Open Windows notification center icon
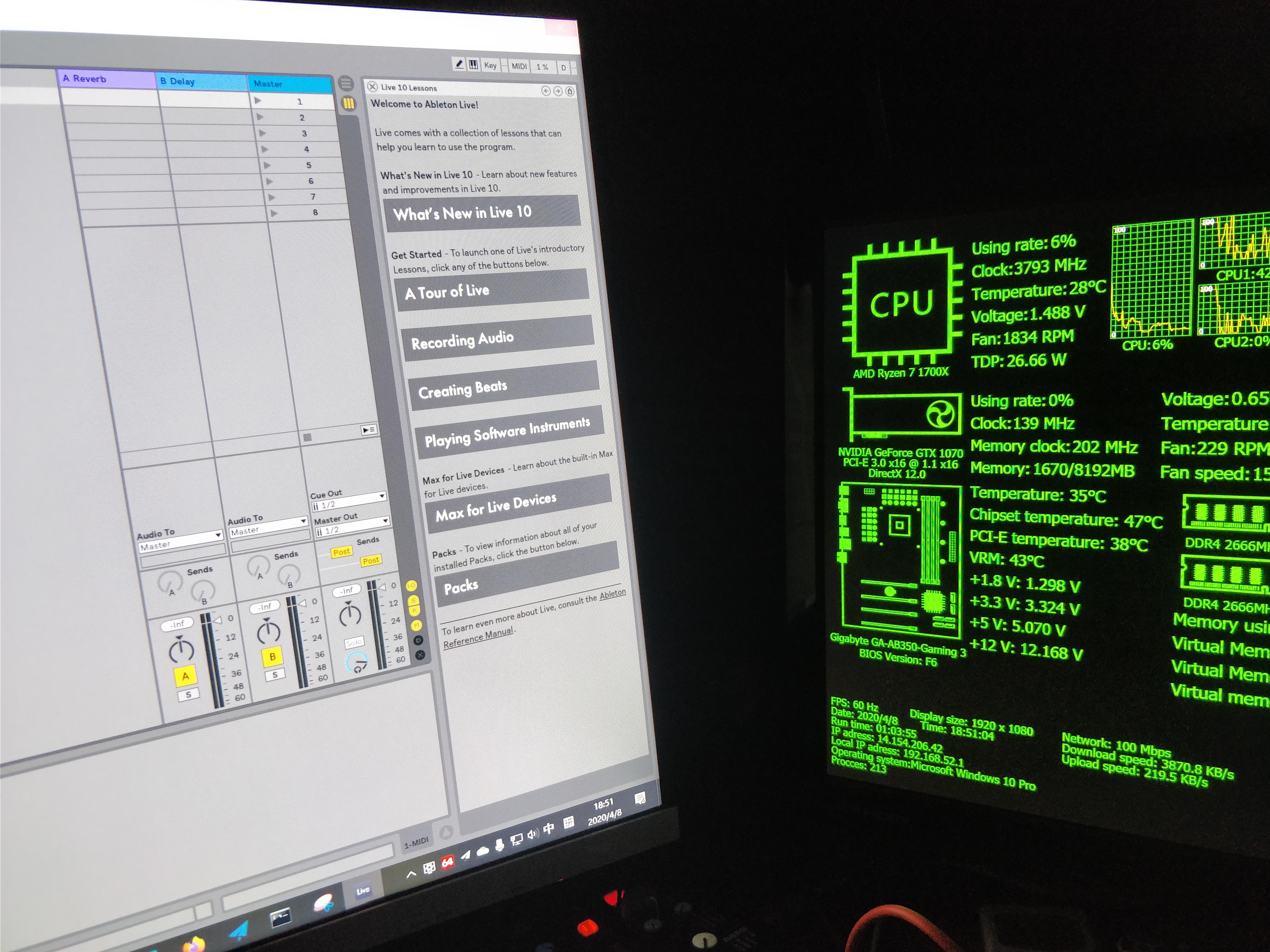 pos(640,798)
